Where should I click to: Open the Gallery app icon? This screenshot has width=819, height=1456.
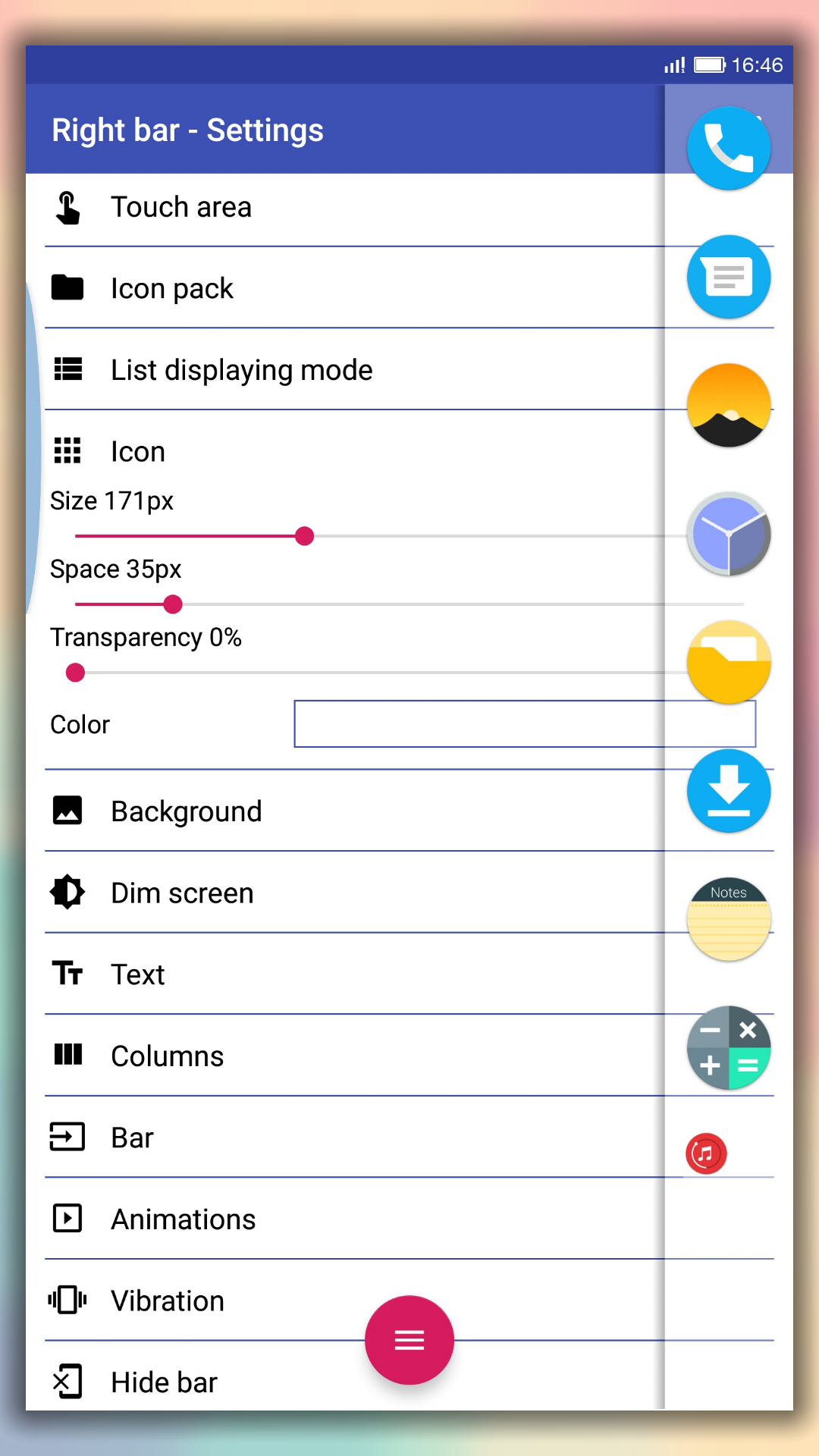pos(728,405)
